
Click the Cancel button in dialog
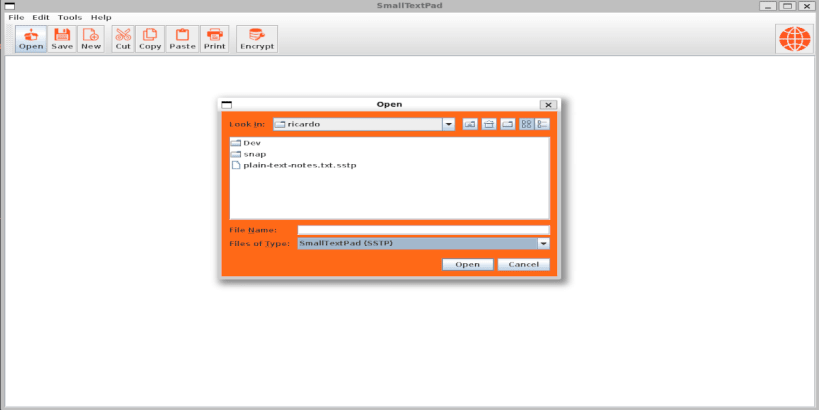523,264
